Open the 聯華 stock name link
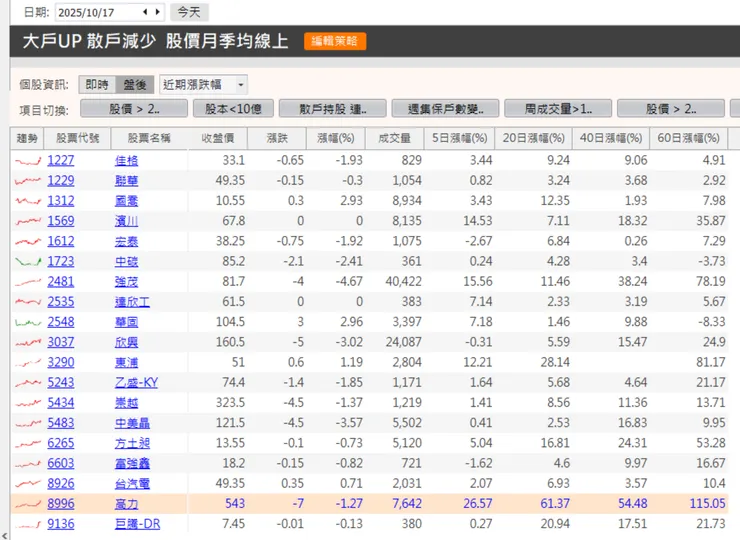 point(126,181)
